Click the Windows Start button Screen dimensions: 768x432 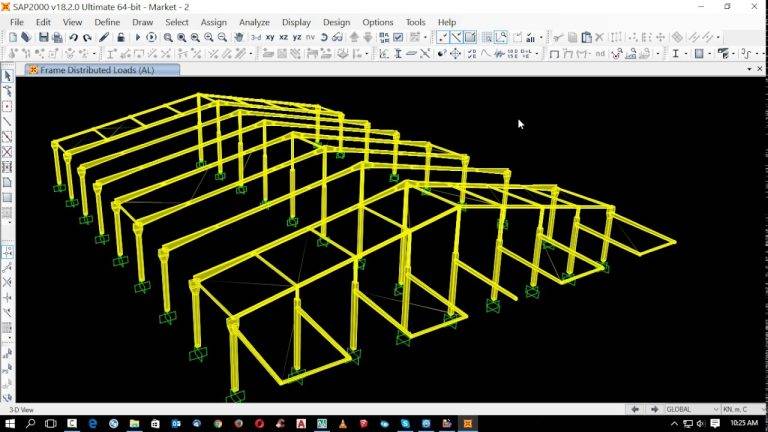click(9, 424)
